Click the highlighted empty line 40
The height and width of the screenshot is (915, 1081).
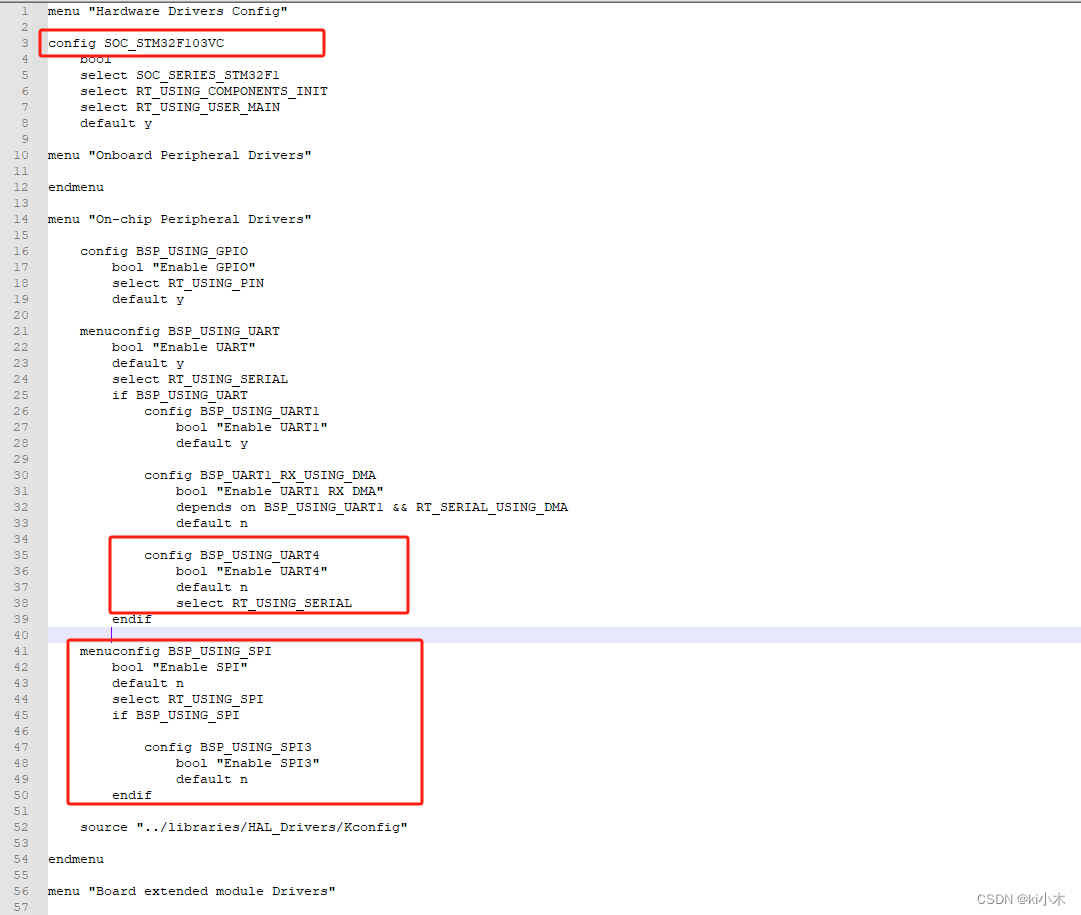point(400,634)
